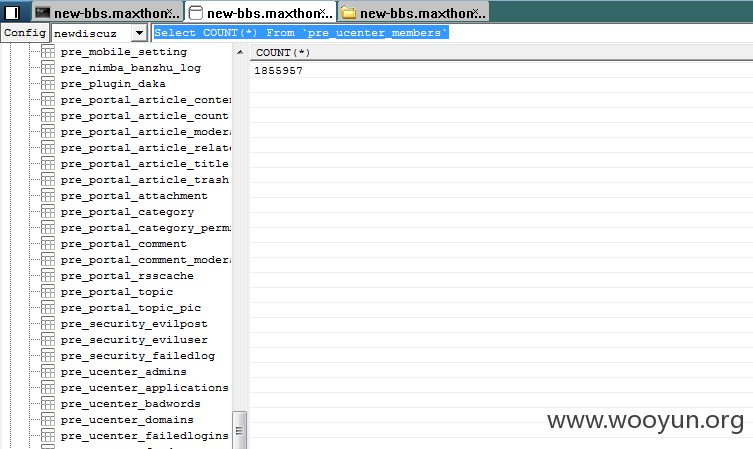Close the database tab
Viewport: 753px width, 449px height.
(x=323, y=11)
